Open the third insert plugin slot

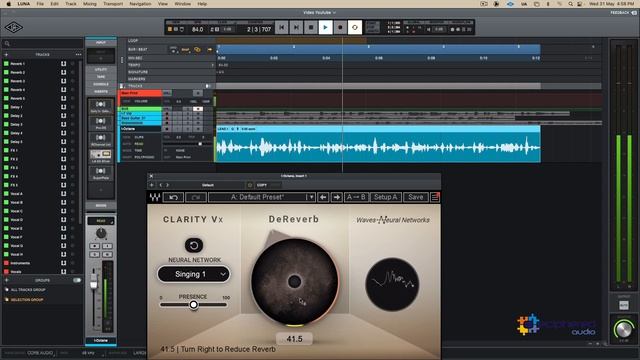click(x=101, y=140)
